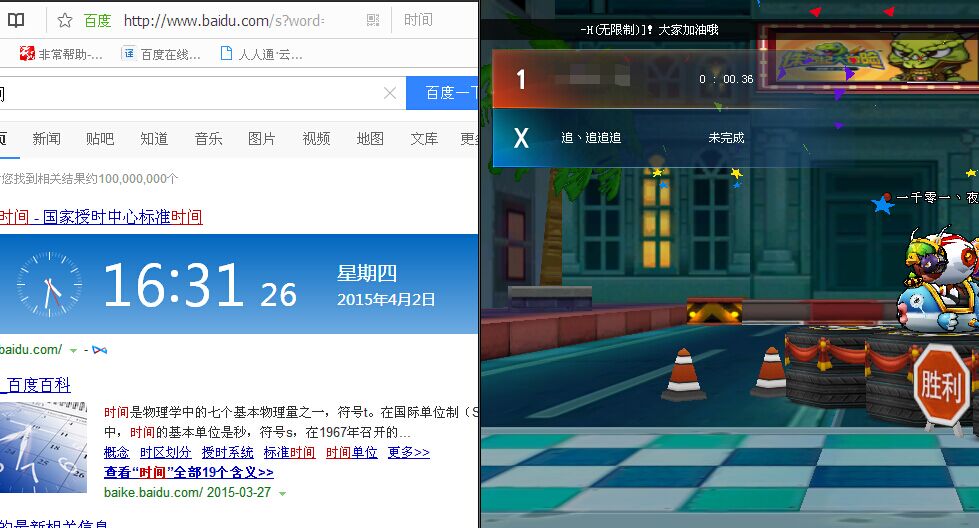Open 非常帮助 bookmark

[x=61, y=54]
